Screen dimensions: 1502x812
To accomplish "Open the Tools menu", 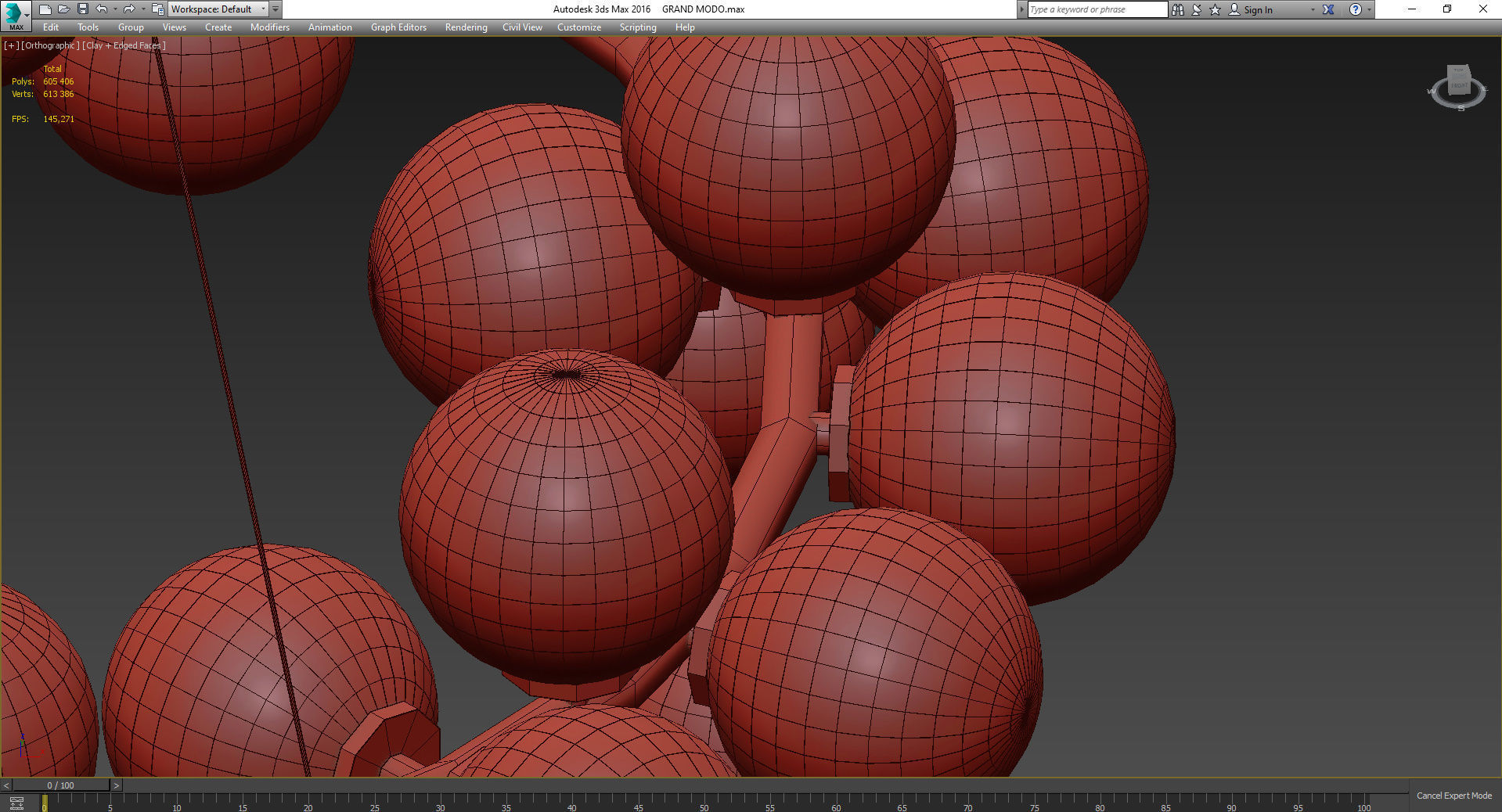I will 88,27.
